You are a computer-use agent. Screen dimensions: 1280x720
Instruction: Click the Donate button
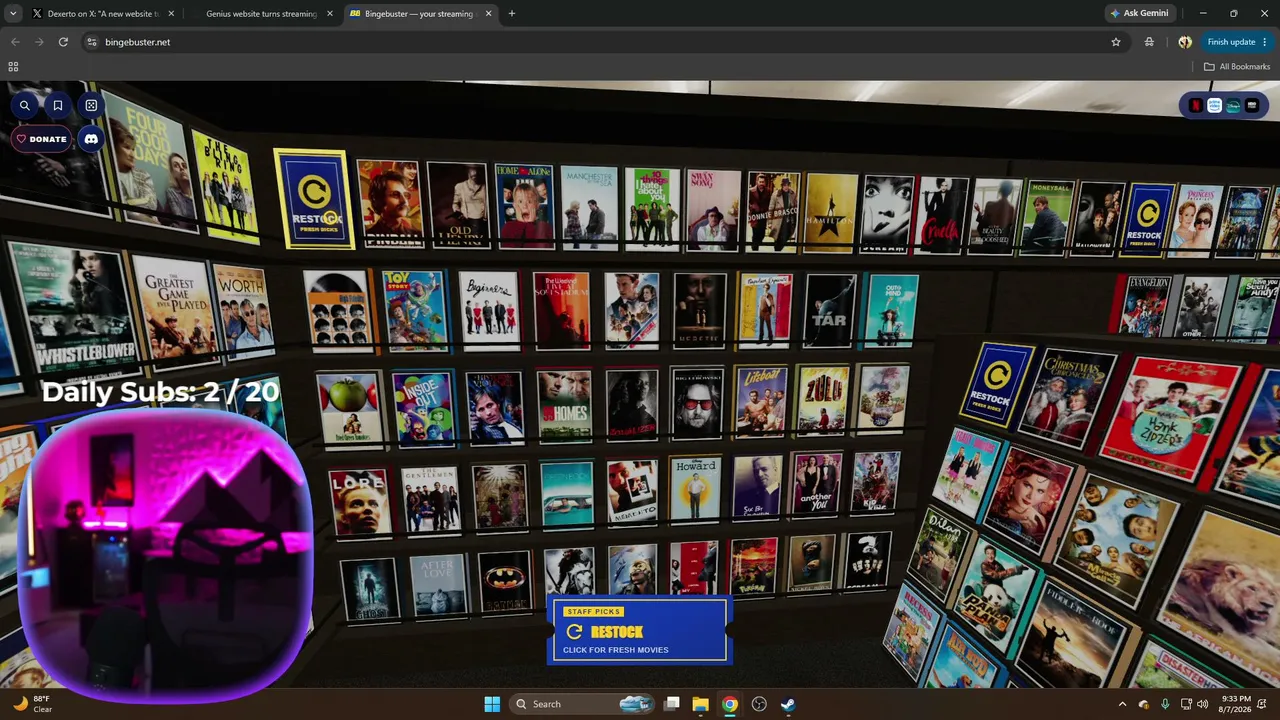(41, 139)
